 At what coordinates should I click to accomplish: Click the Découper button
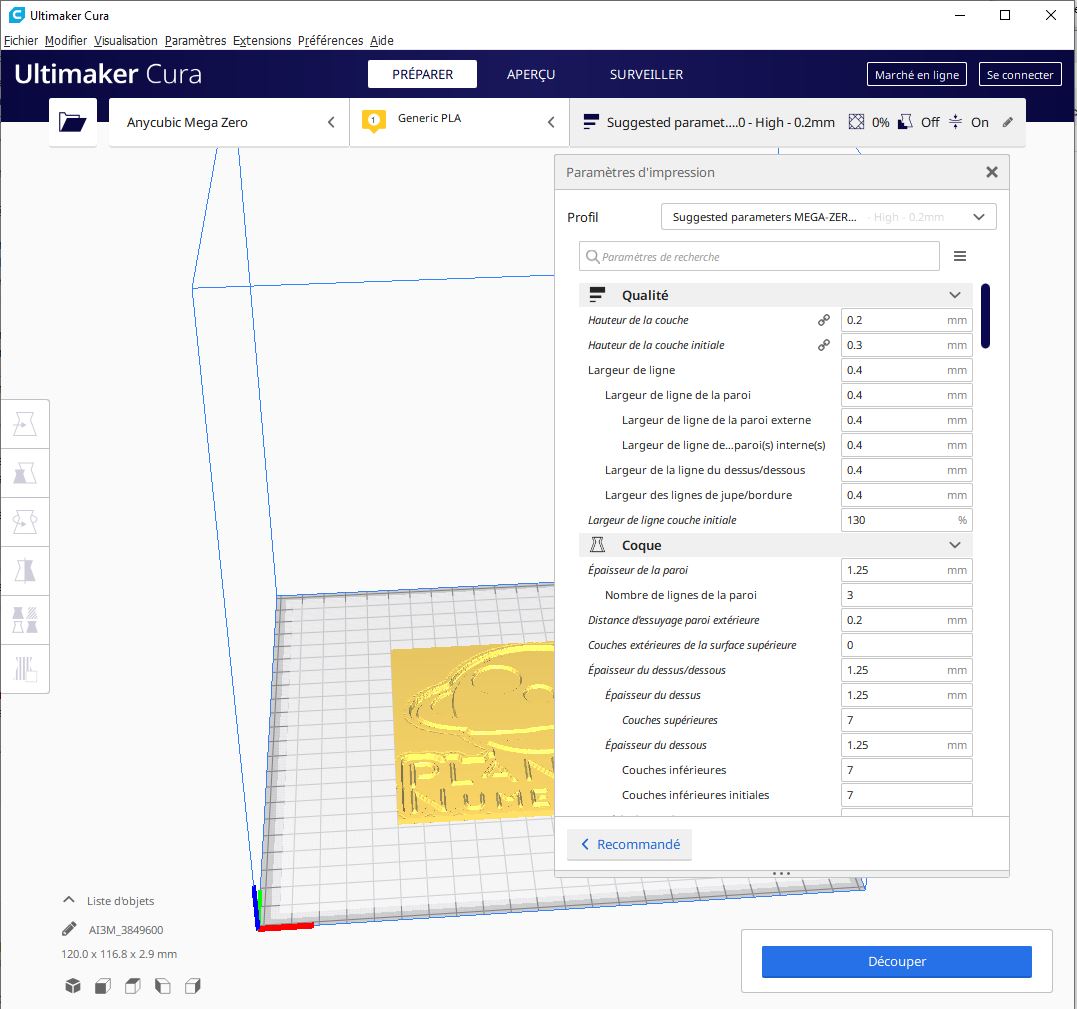point(896,962)
